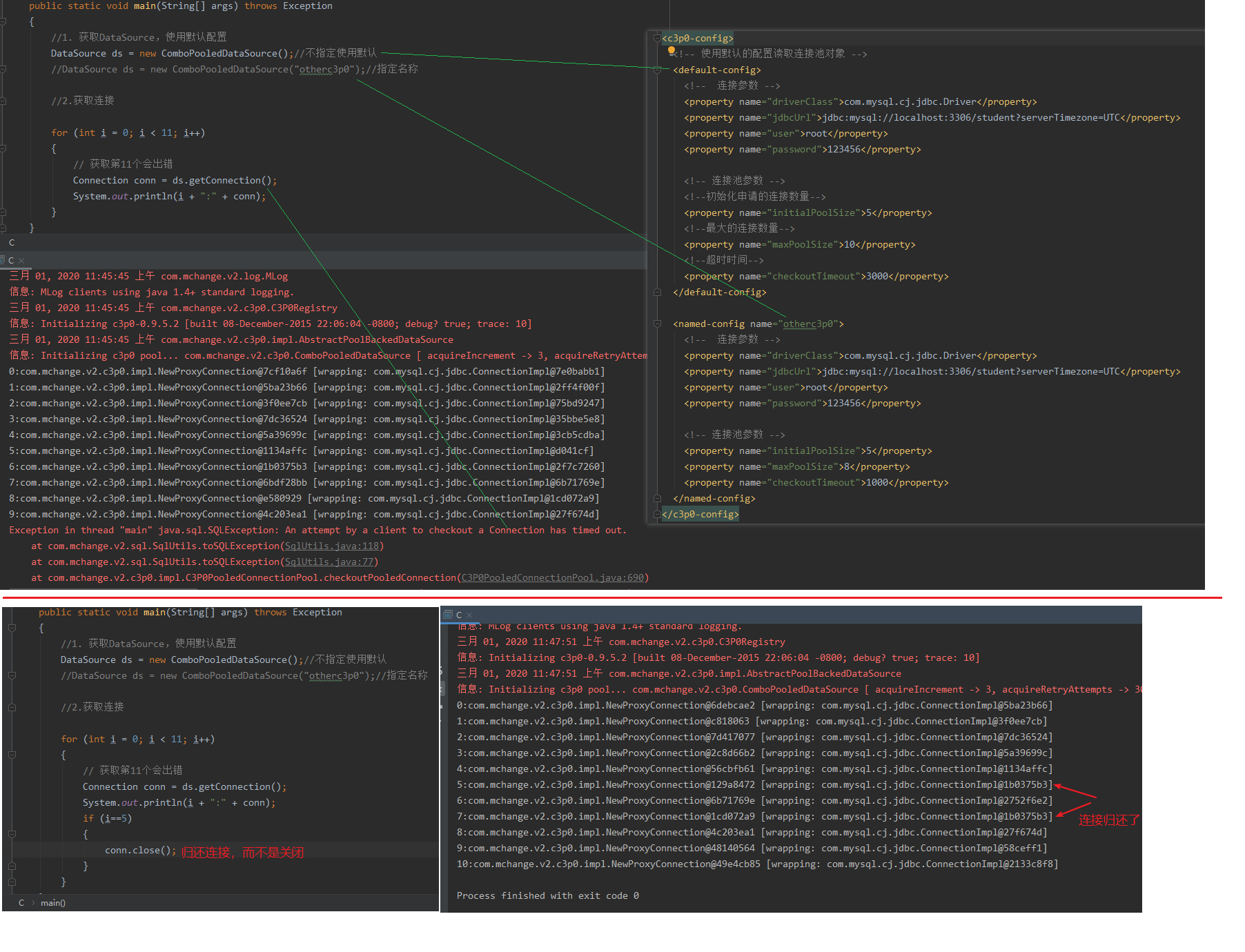
Task: Click the 11:45:45 com.mchange.v2.log.MLog log line
Action: pyautogui.click(x=148, y=276)
